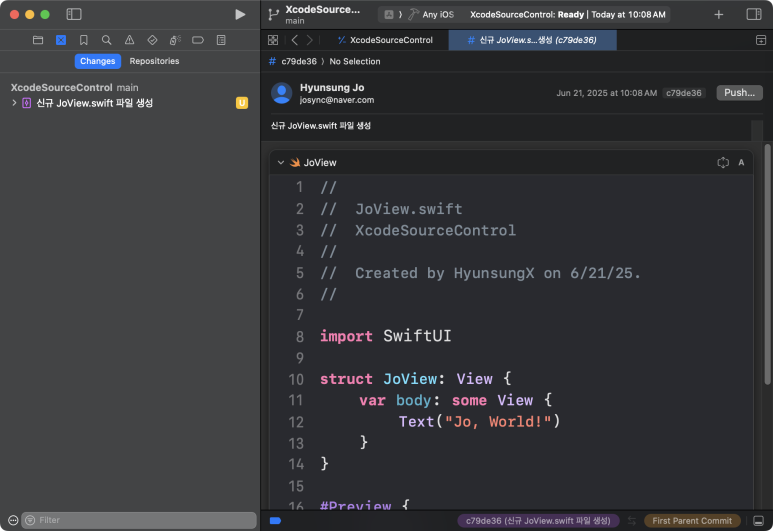Click the swap comparison arrows icon
This screenshot has height=531, width=773.
[x=632, y=521]
